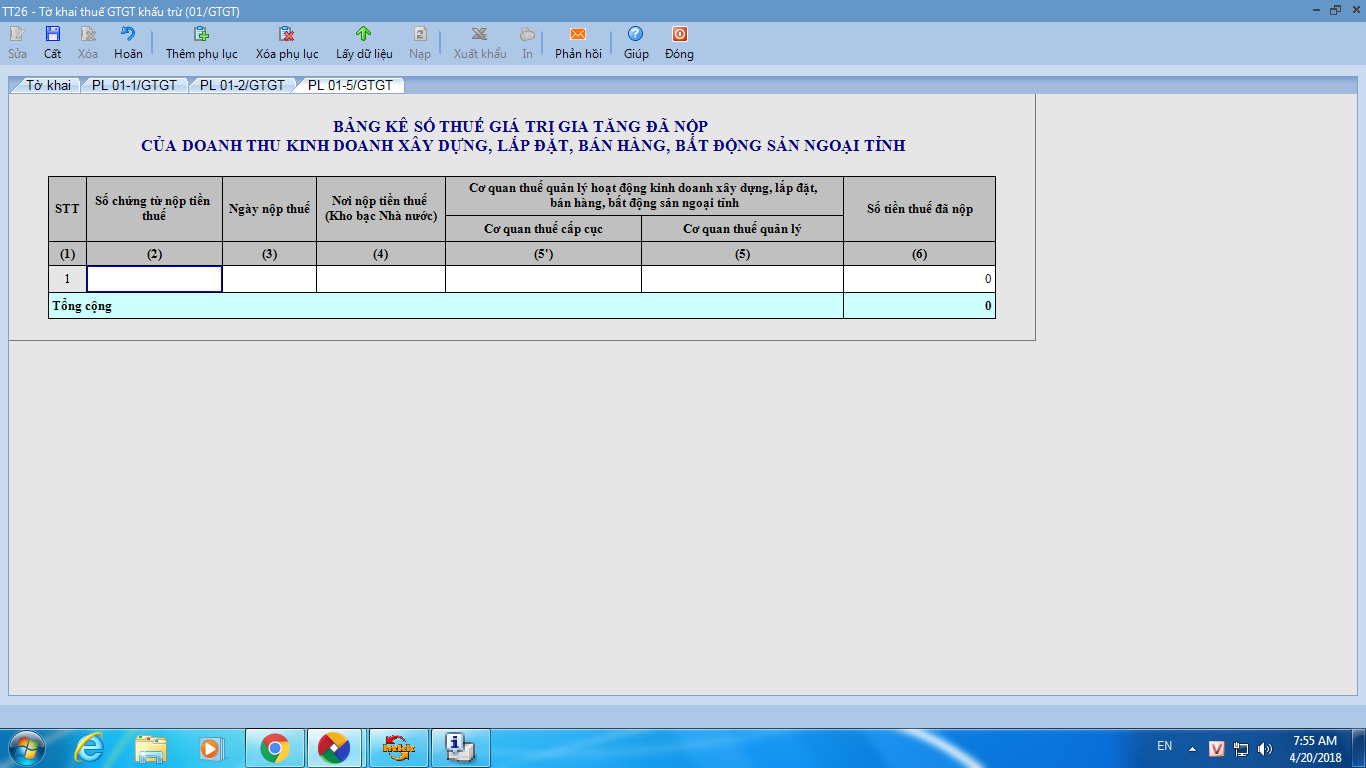Click row number 1 in STT column
The image size is (1366, 768).
tap(67, 279)
